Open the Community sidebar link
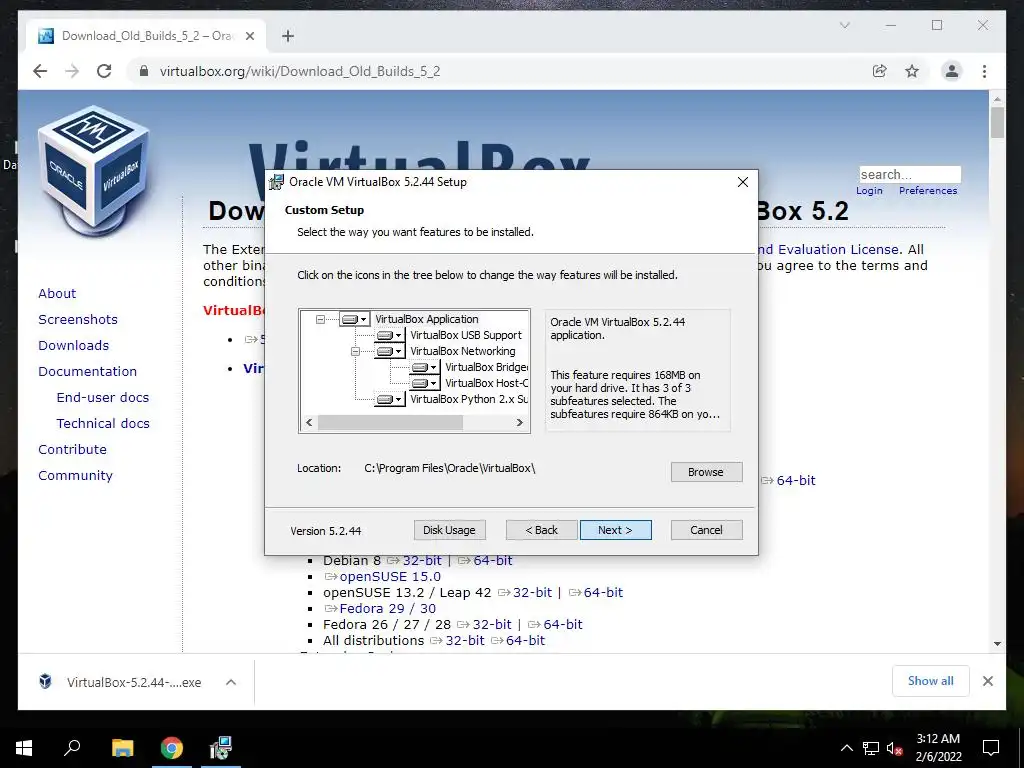The image size is (1024, 768). point(75,475)
